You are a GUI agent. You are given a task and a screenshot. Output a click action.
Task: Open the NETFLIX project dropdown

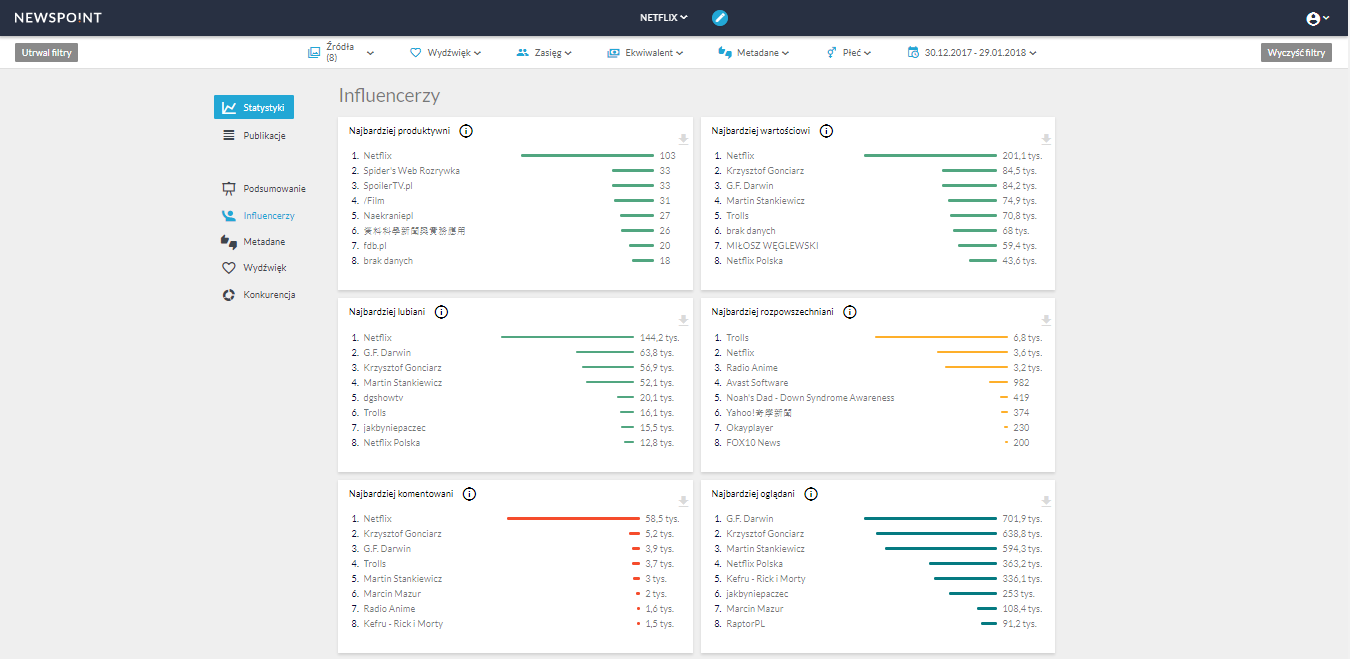point(664,18)
